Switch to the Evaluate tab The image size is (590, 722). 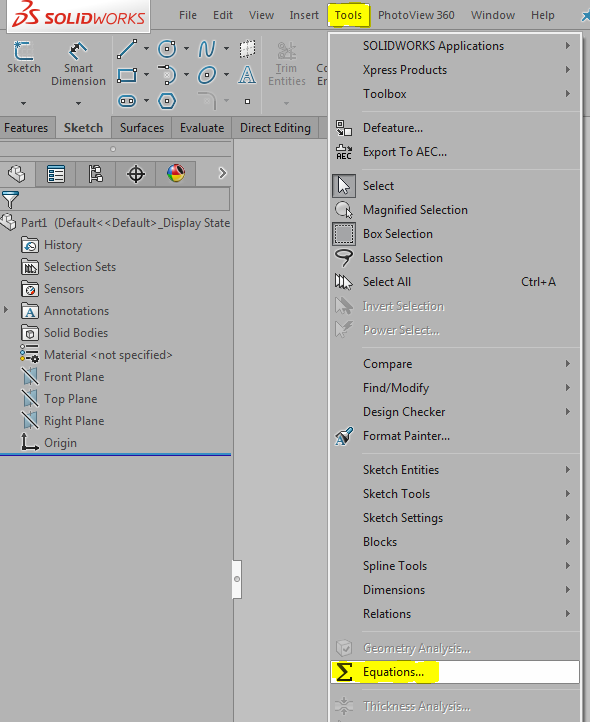click(202, 128)
